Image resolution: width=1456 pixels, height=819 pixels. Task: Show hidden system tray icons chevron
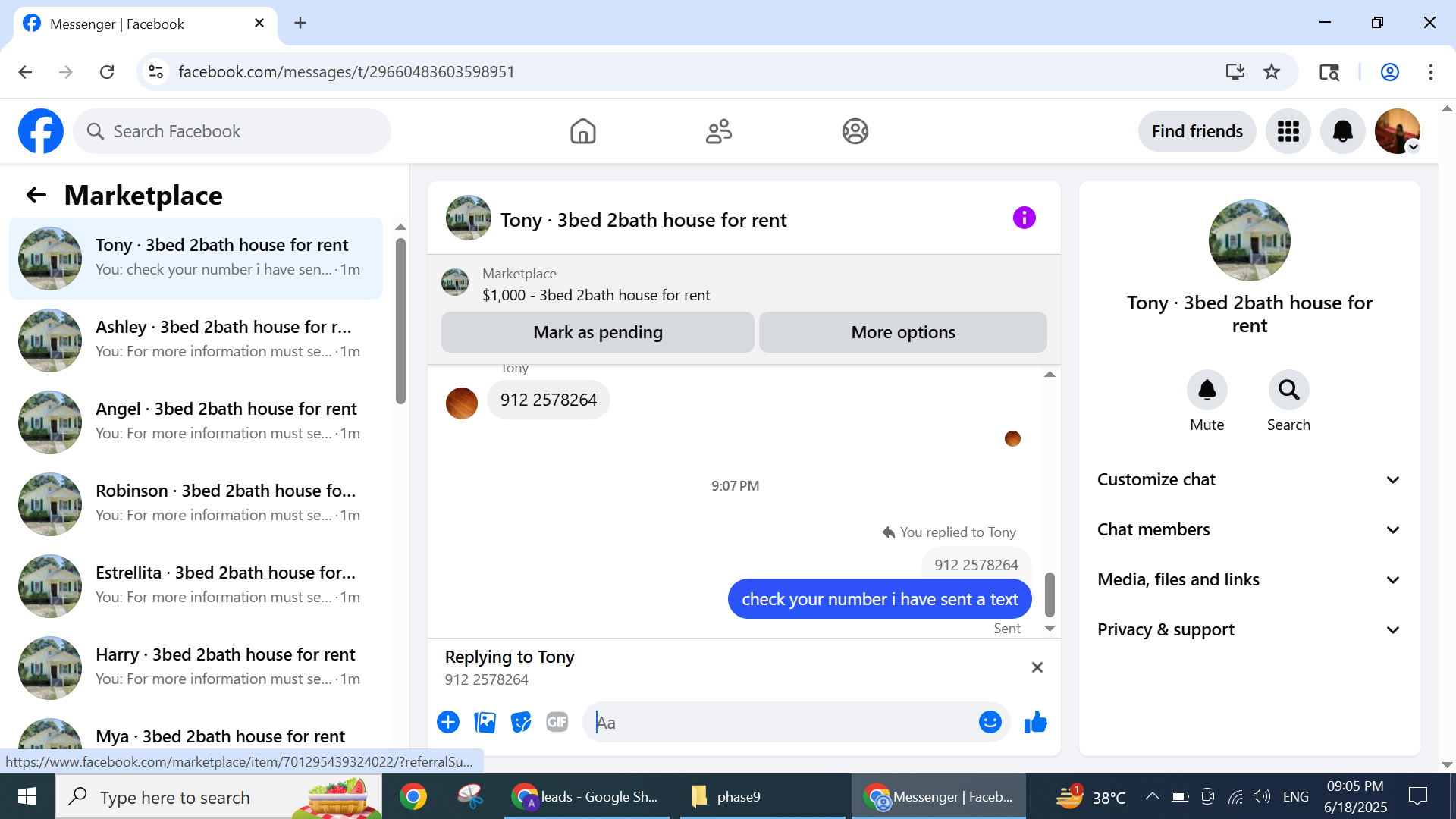[1152, 796]
